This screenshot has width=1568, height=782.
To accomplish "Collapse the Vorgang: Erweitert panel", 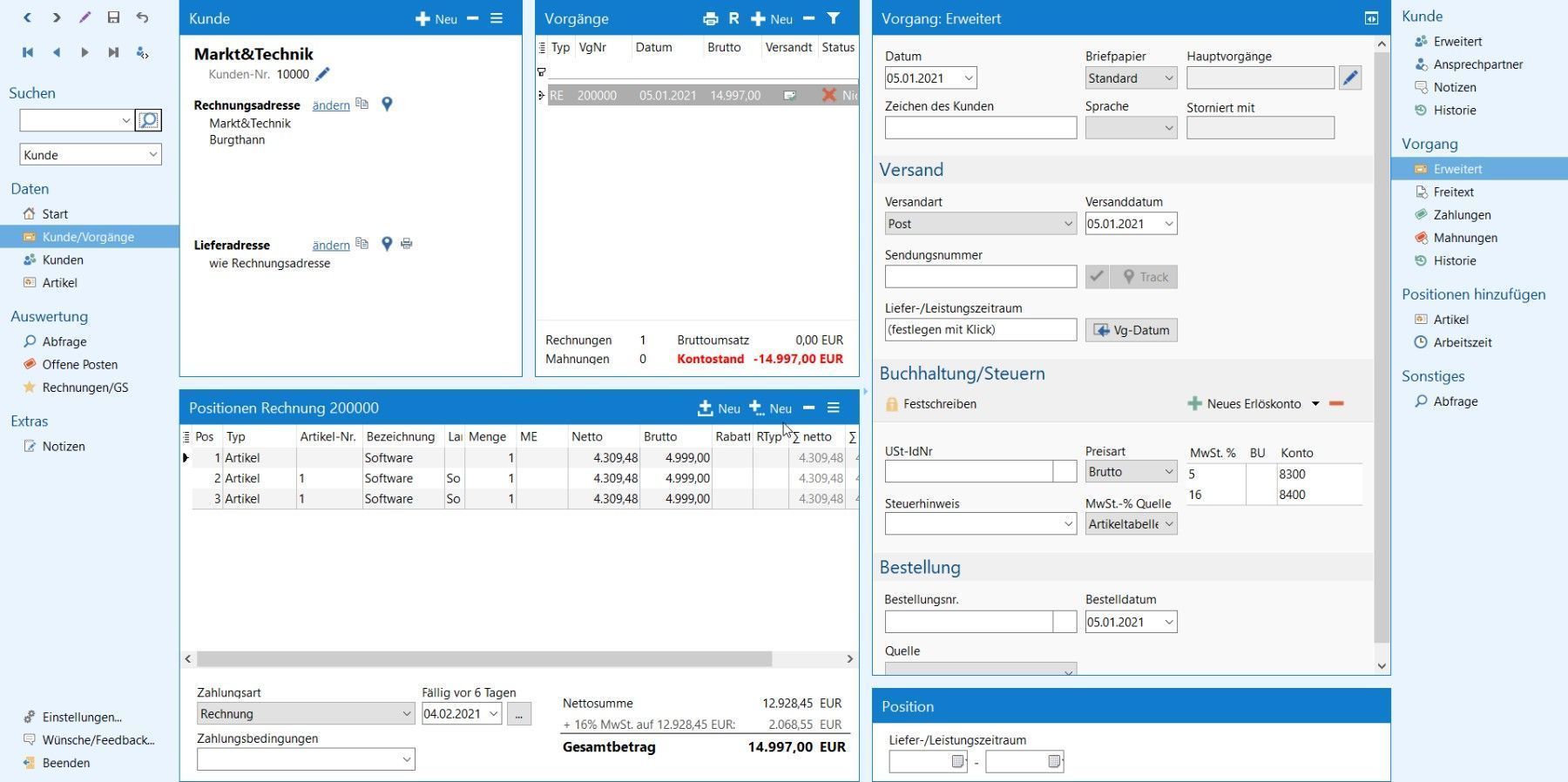I will pyautogui.click(x=1371, y=18).
